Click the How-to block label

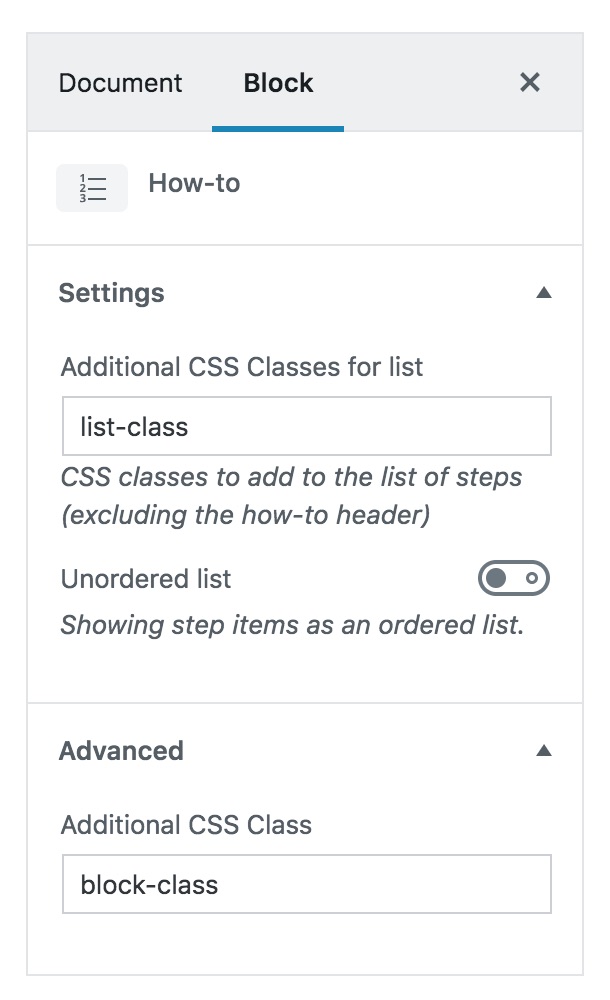[x=194, y=183]
